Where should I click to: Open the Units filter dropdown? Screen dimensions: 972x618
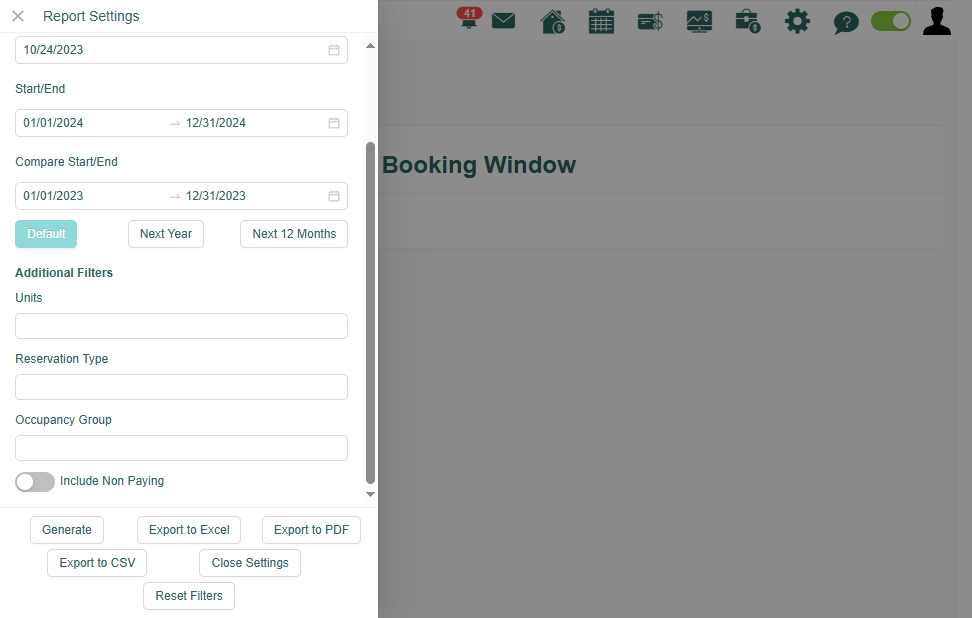coord(181,326)
